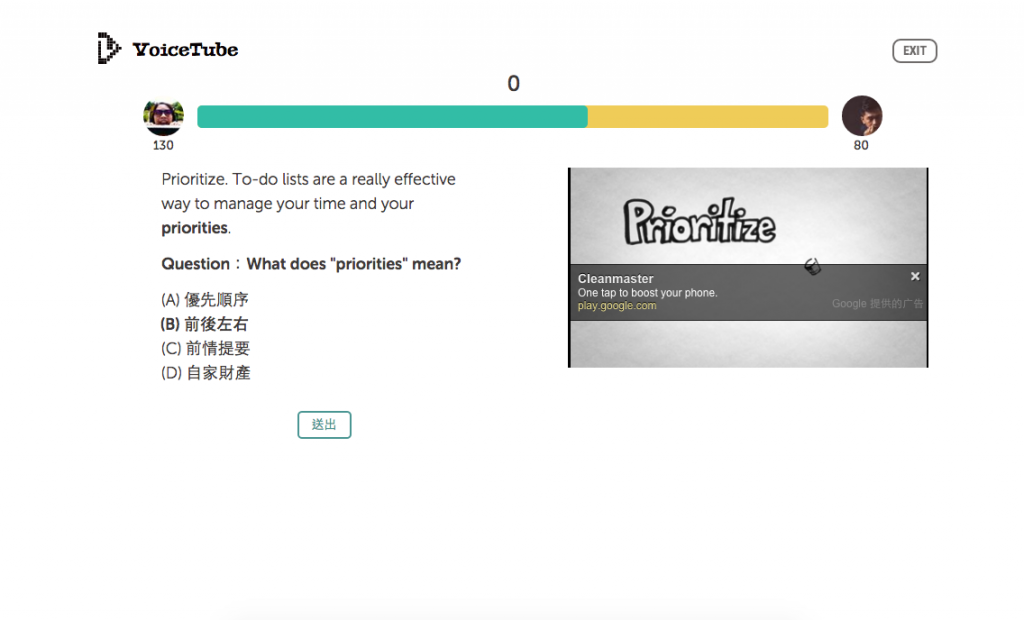Click the small dice icon above the ad banner
The width and height of the screenshot is (1024, 620).
(813, 265)
